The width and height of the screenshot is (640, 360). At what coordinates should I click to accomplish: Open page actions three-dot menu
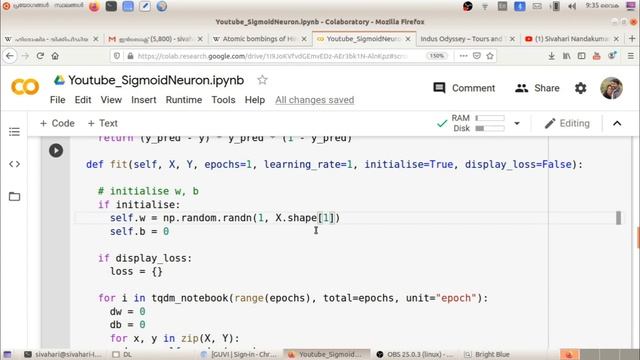463,56
